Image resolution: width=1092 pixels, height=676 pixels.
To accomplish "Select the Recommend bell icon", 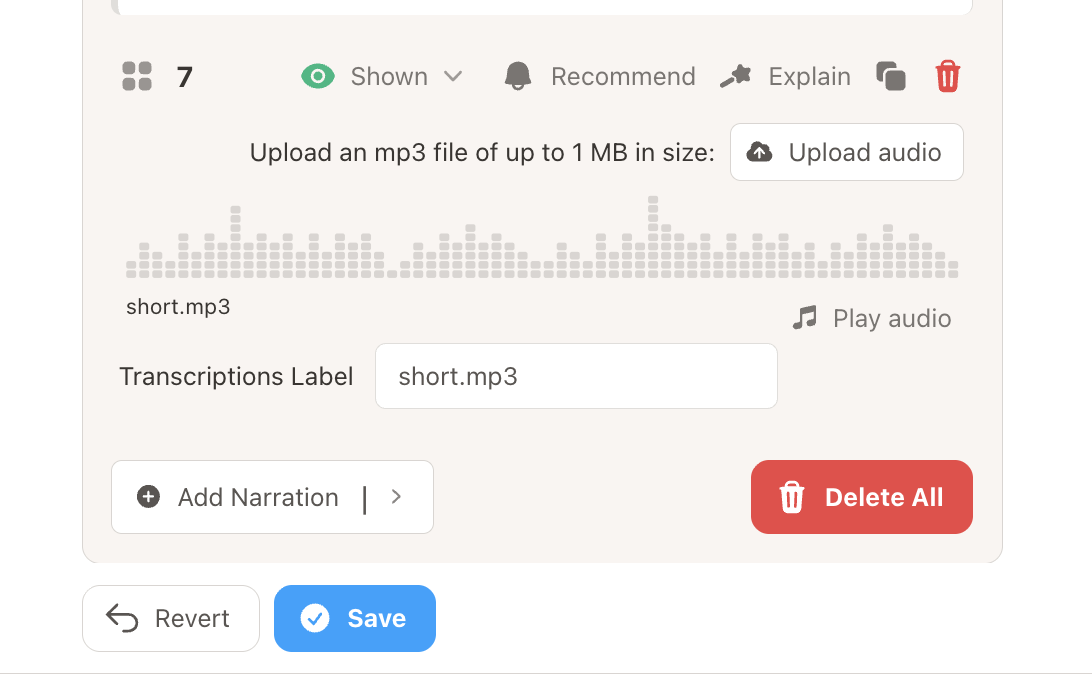I will pos(517,75).
